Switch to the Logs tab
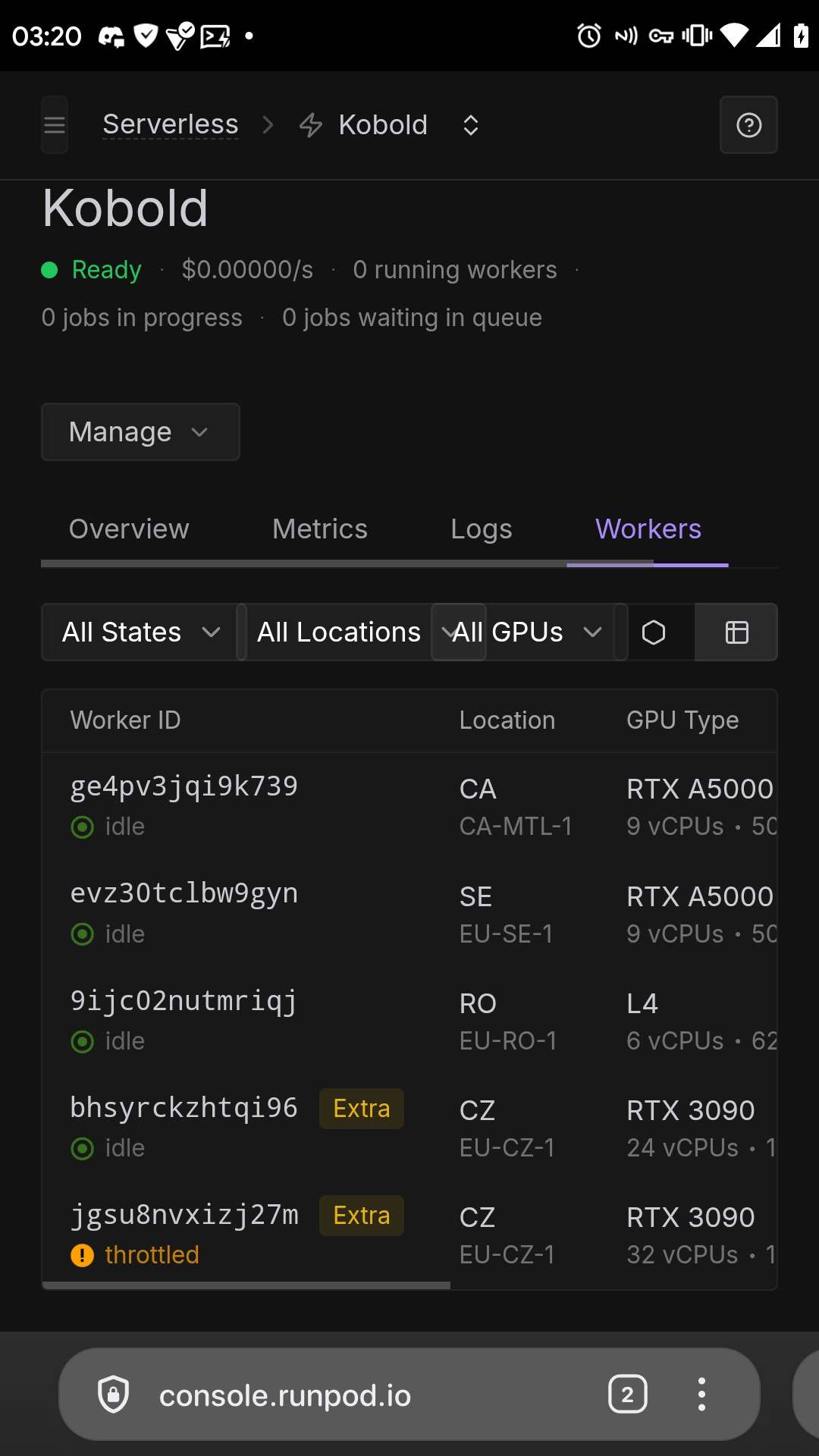This screenshot has height=1456, width=819. (x=482, y=529)
